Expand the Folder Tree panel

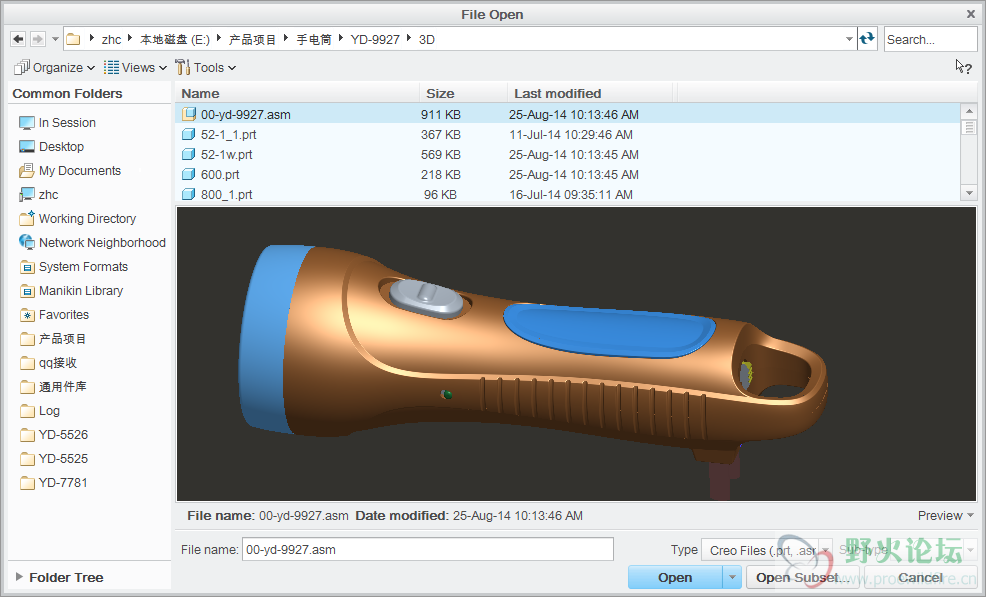click(65, 577)
